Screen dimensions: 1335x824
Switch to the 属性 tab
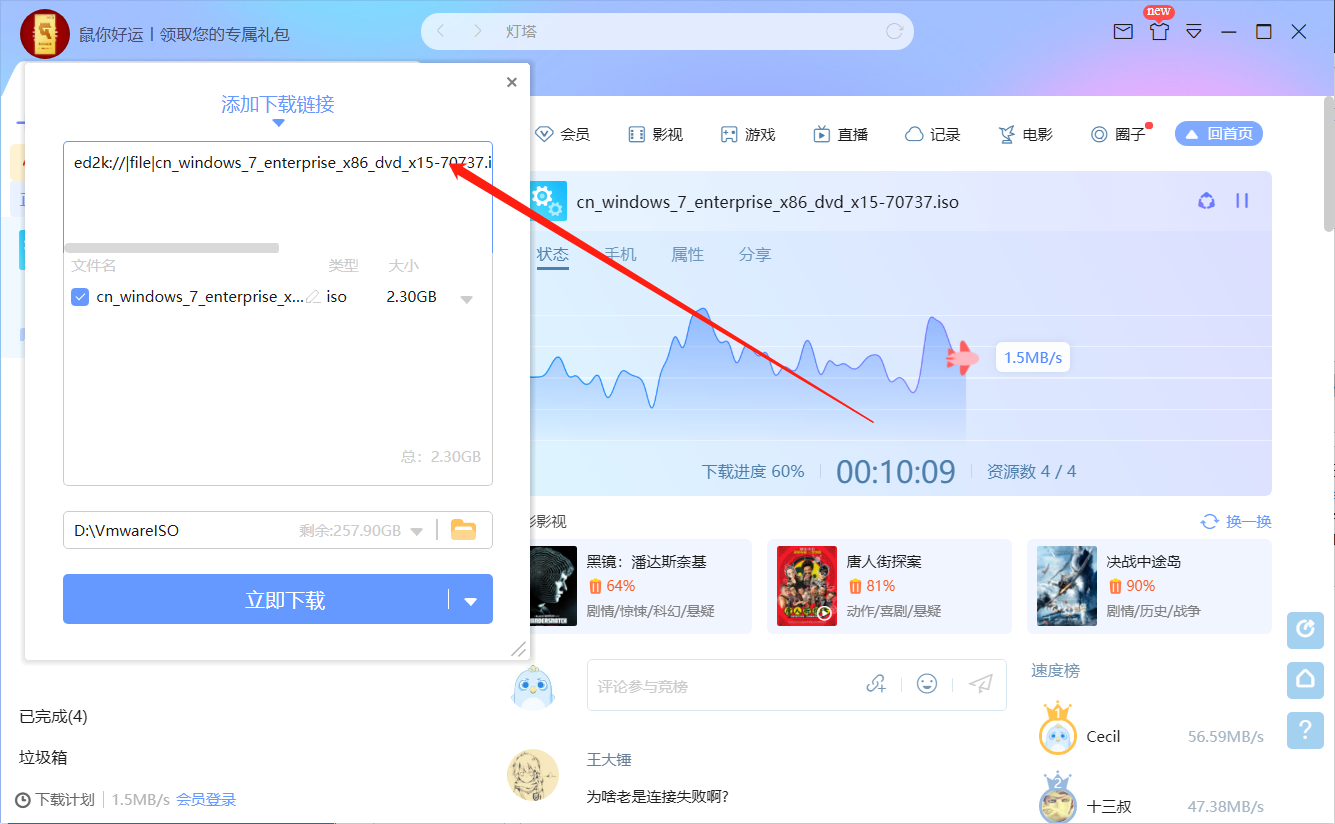[687, 255]
